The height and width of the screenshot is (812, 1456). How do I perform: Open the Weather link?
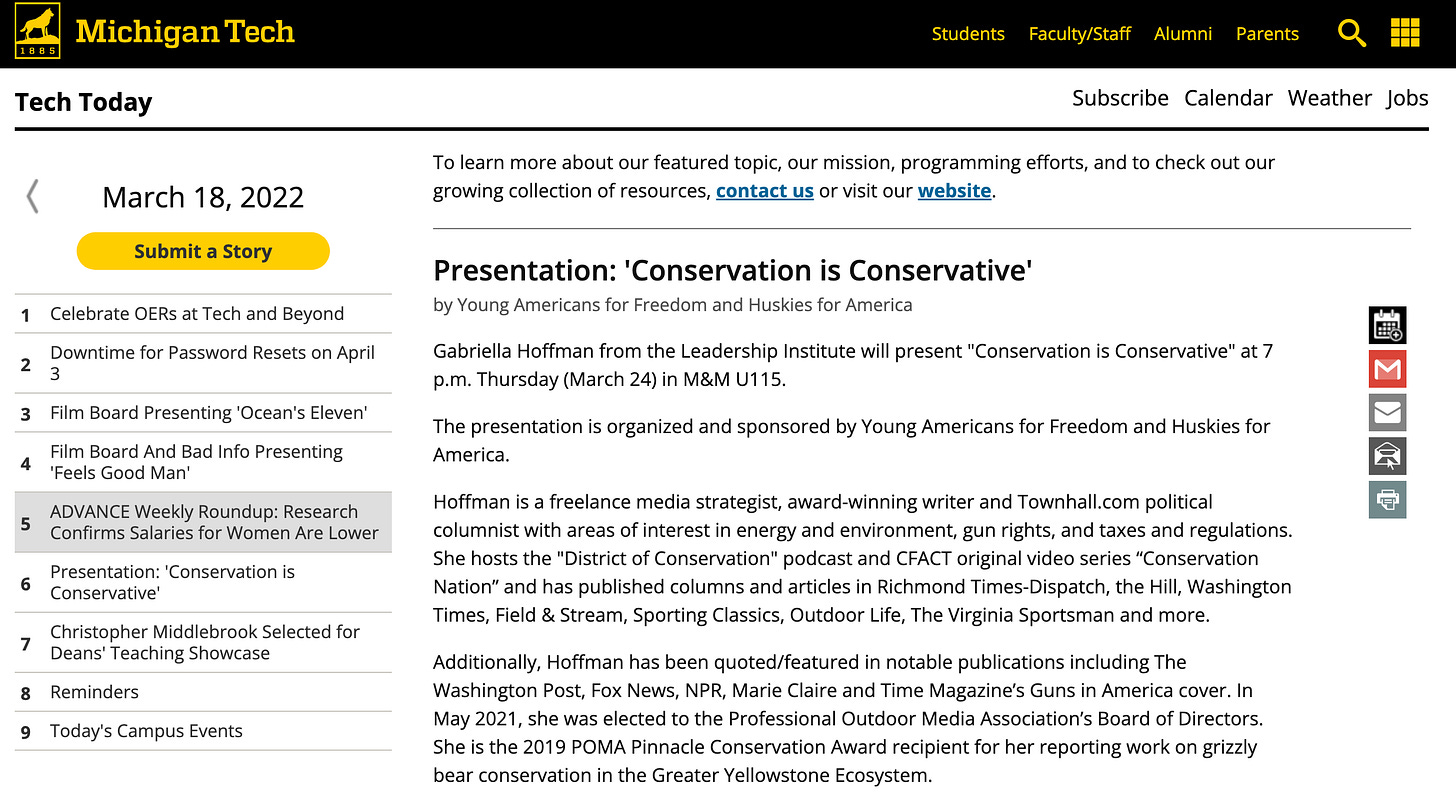(1329, 98)
